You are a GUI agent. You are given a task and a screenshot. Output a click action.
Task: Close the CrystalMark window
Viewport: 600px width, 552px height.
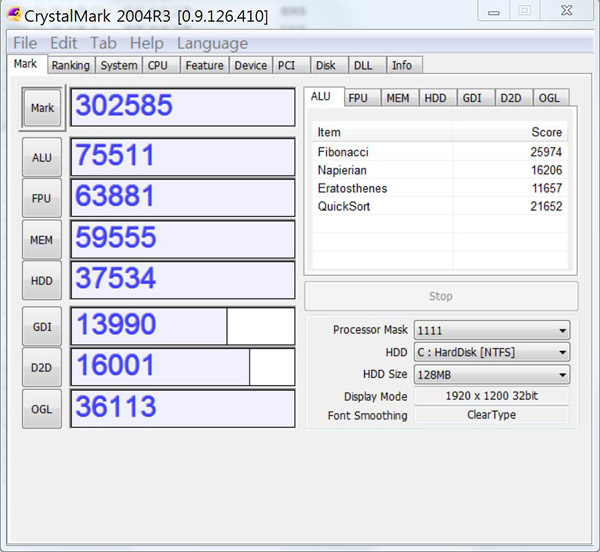click(x=567, y=10)
